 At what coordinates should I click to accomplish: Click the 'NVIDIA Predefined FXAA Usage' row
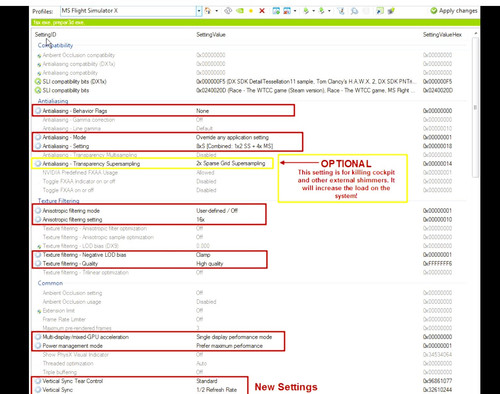pyautogui.click(x=249, y=172)
